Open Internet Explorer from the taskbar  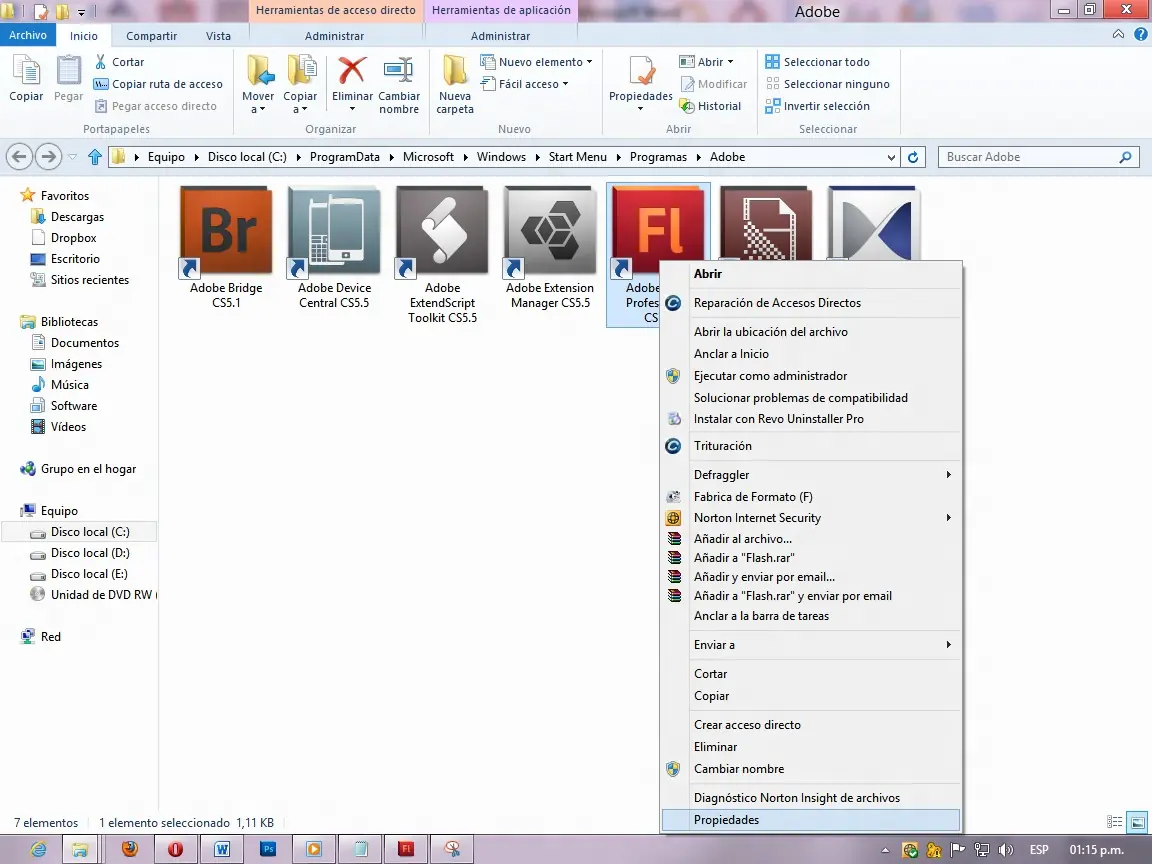(37, 849)
